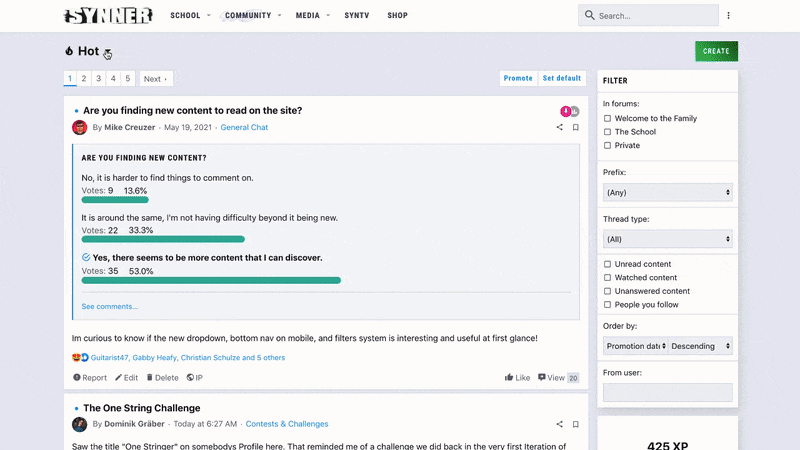Click share icon on first poll thread
Viewport: 800px width, 450px height.
[x=559, y=128]
